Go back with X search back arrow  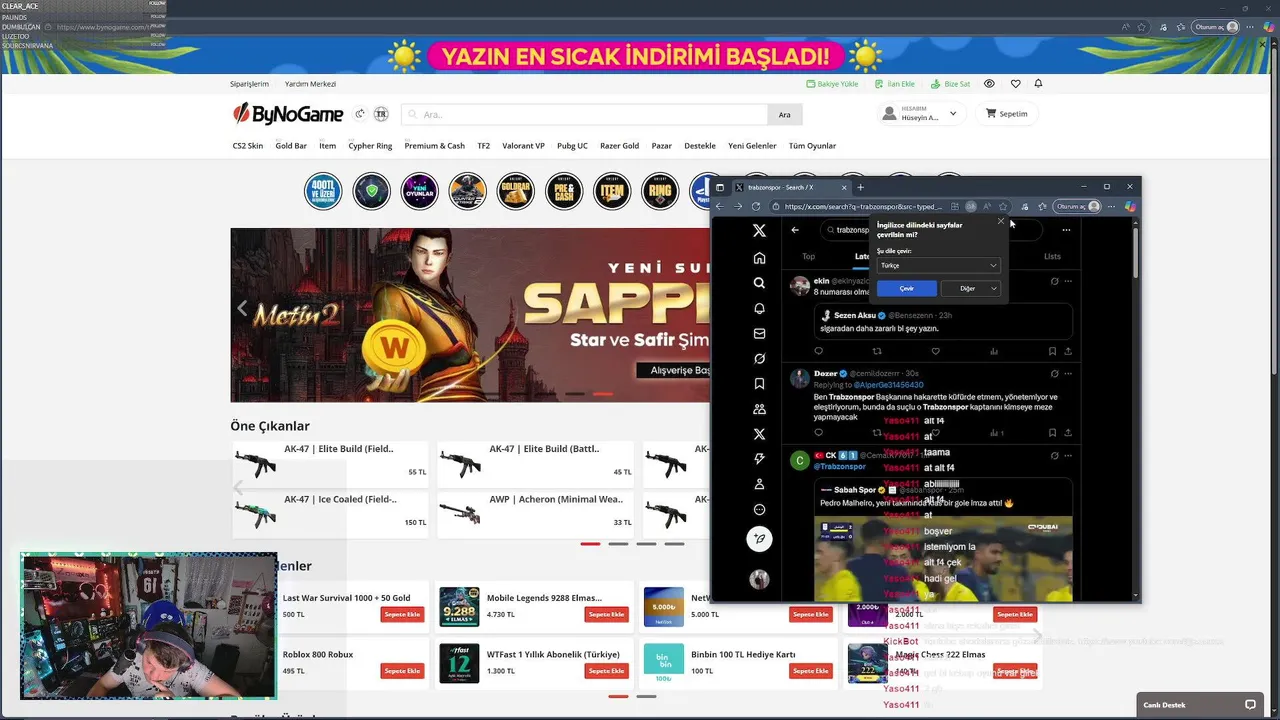795,230
